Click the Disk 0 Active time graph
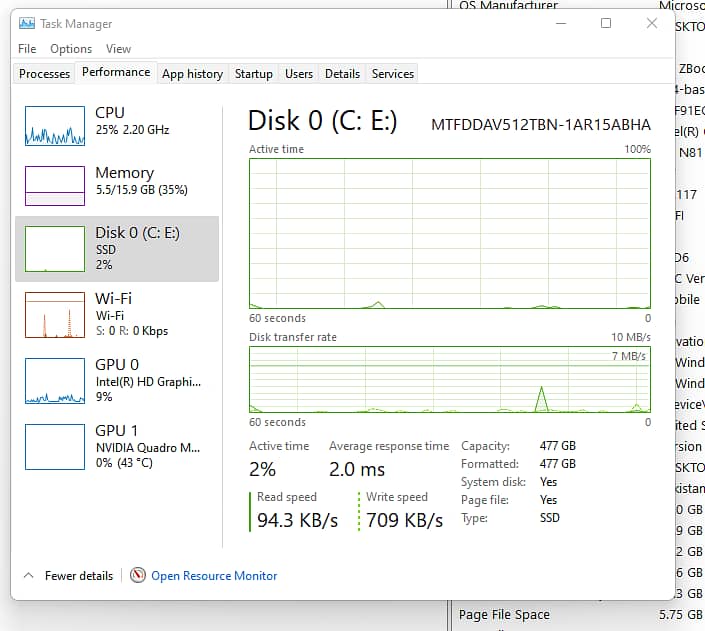The width and height of the screenshot is (705, 631). [x=450, y=232]
